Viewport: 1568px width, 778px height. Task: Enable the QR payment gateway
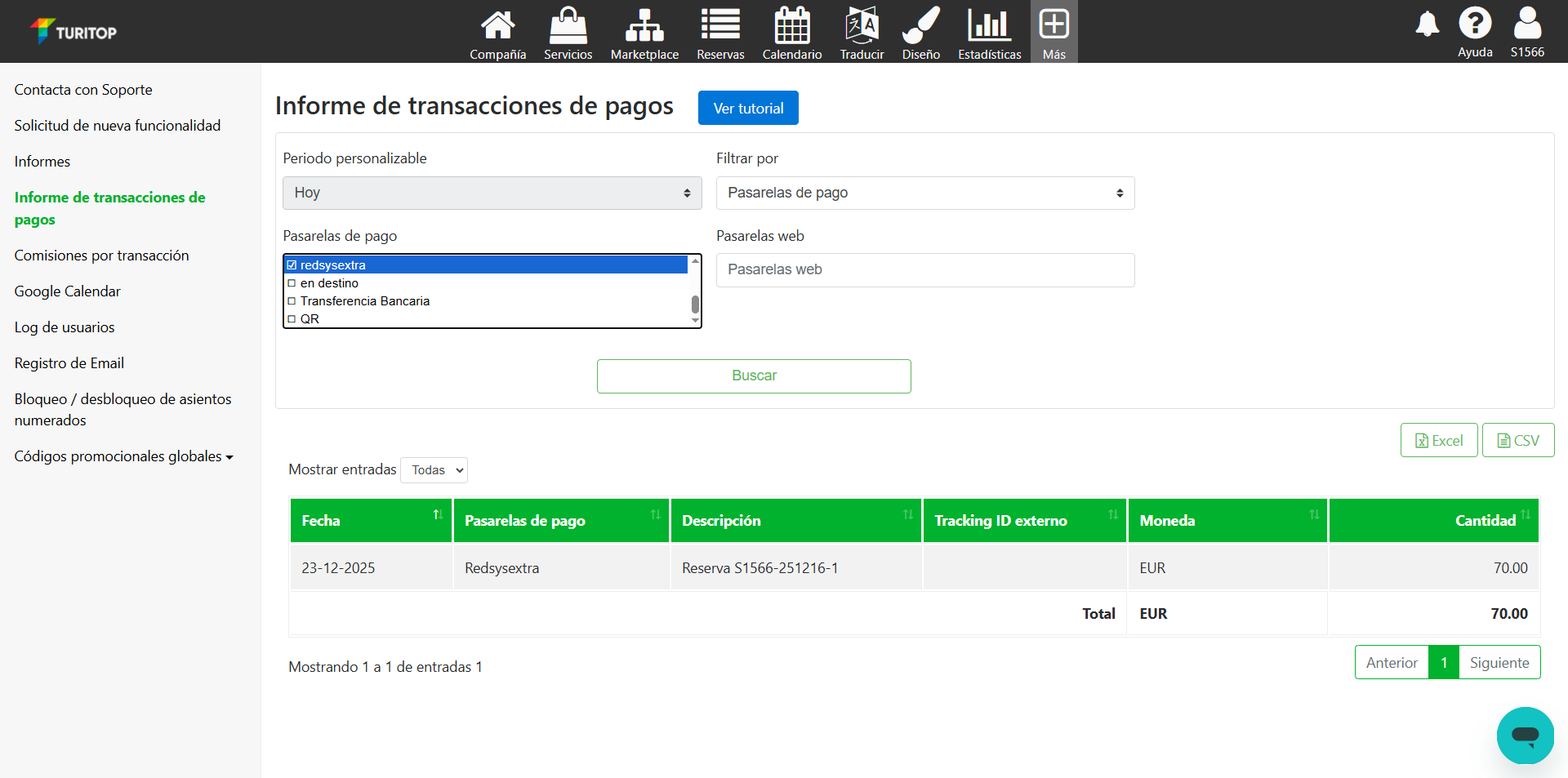(x=292, y=318)
